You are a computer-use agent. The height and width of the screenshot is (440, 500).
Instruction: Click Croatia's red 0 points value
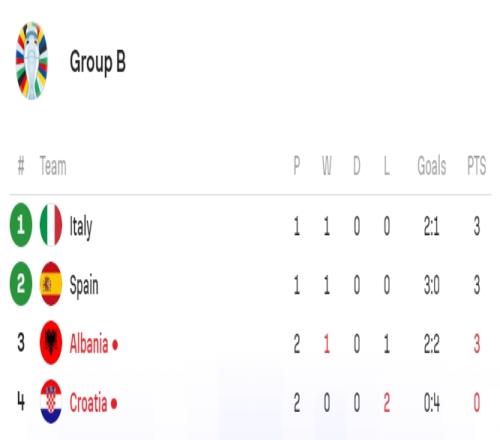[x=477, y=403]
